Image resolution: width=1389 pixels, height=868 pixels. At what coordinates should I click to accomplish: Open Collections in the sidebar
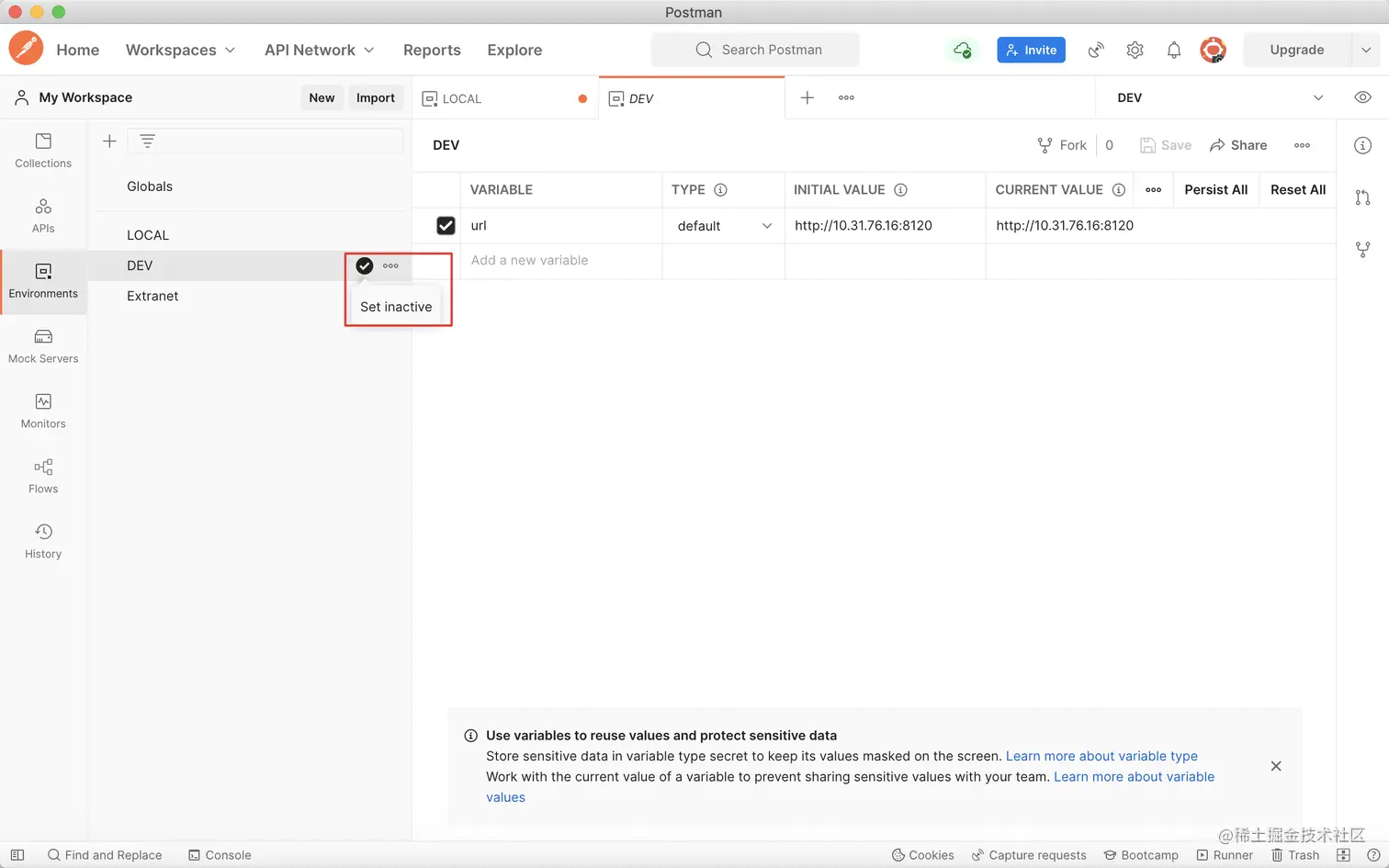pos(43,151)
